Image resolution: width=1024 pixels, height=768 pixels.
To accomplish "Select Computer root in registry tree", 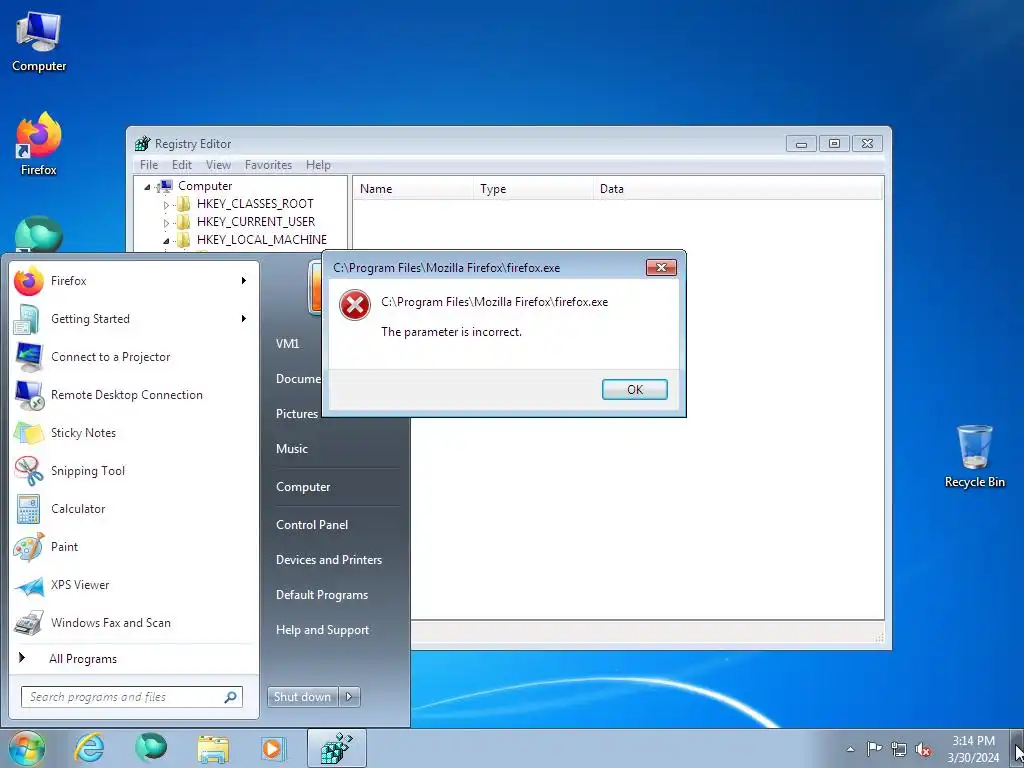I will [x=205, y=186].
